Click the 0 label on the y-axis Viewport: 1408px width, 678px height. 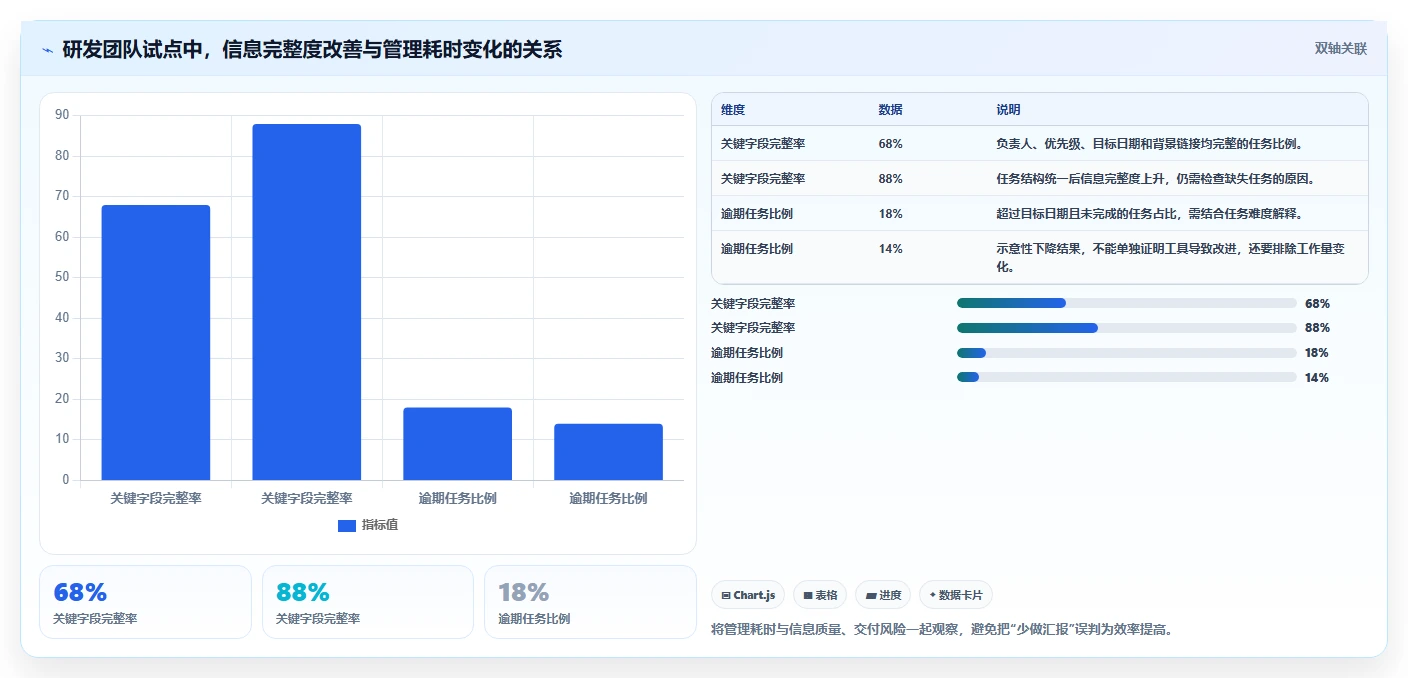pos(66,480)
